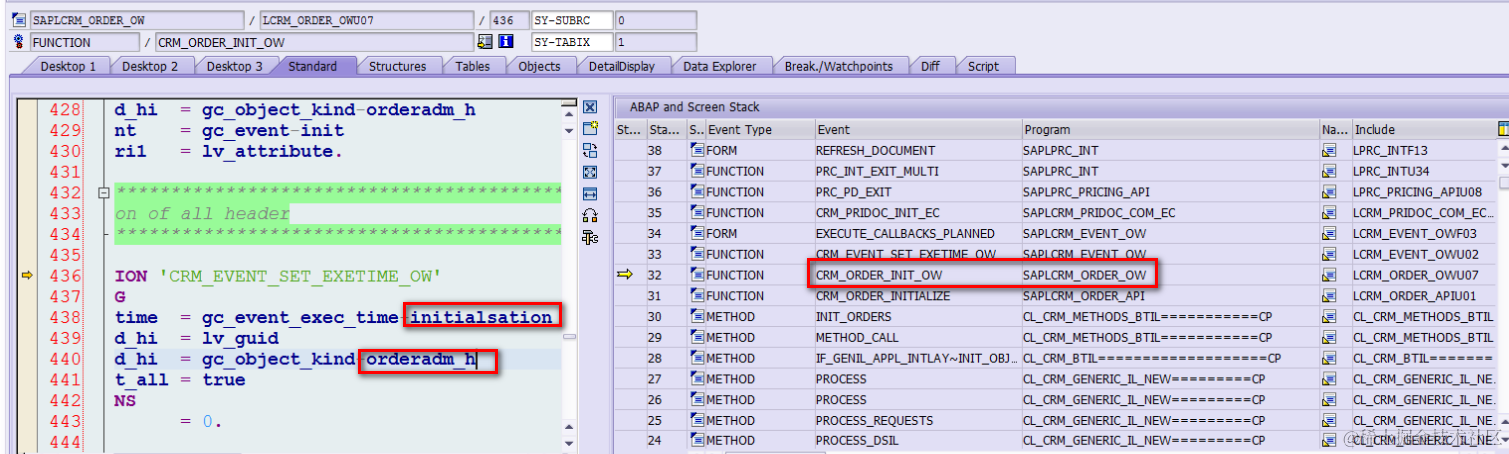This screenshot has width=1509, height=454.
Task: Collapse the comment block at line 432
Action: click(103, 192)
